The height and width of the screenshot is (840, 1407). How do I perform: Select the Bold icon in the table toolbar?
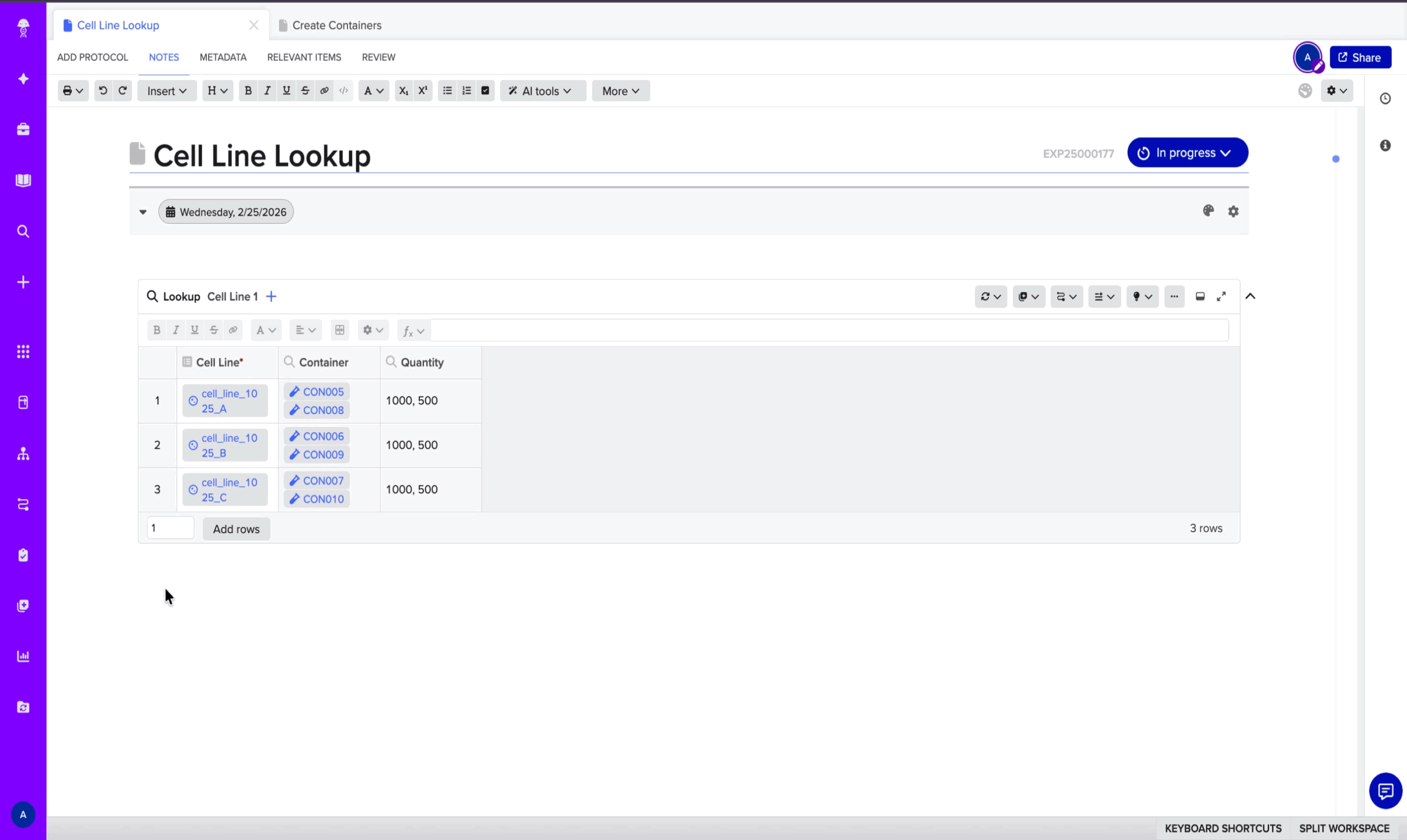[x=157, y=330]
